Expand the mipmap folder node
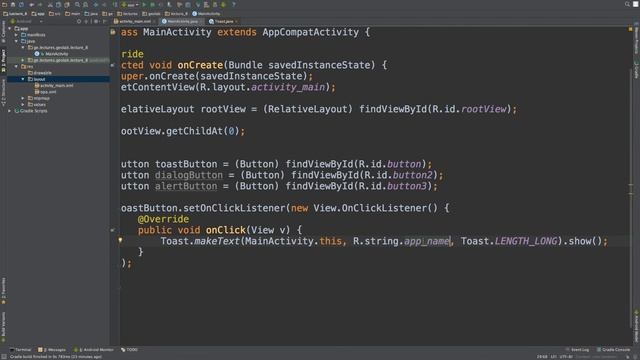Viewport: 640px width, 360px height. coord(23,98)
